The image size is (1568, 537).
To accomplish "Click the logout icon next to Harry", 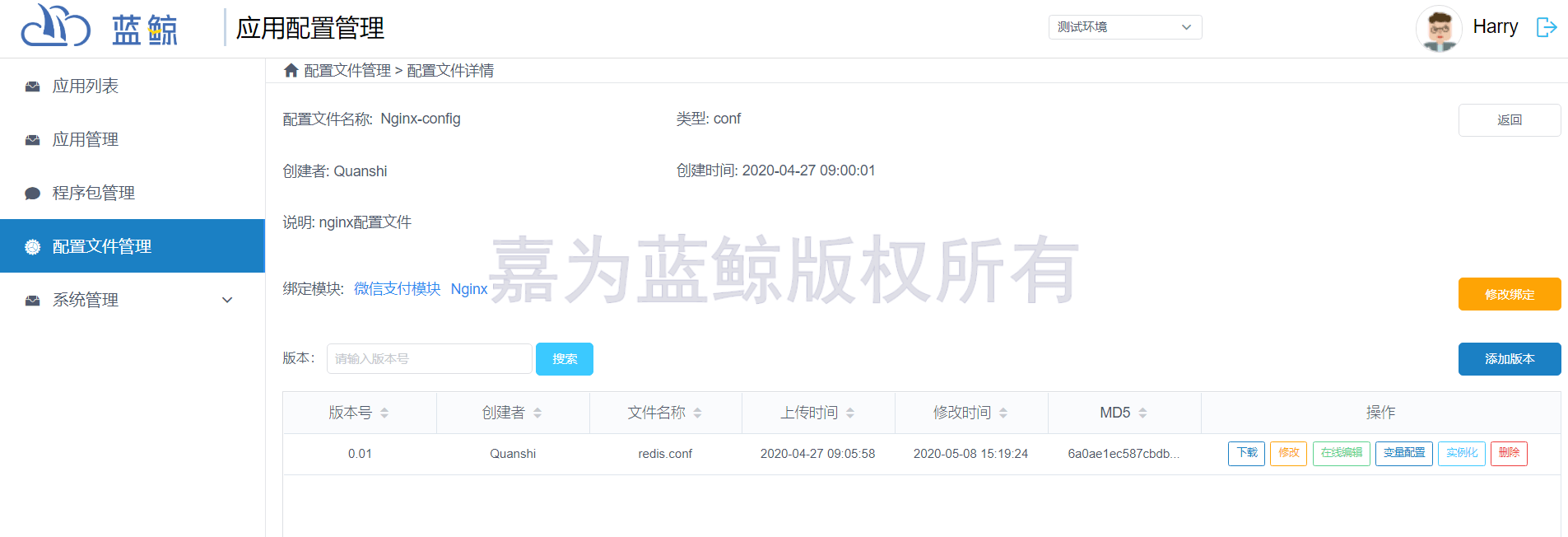I will point(1547,27).
